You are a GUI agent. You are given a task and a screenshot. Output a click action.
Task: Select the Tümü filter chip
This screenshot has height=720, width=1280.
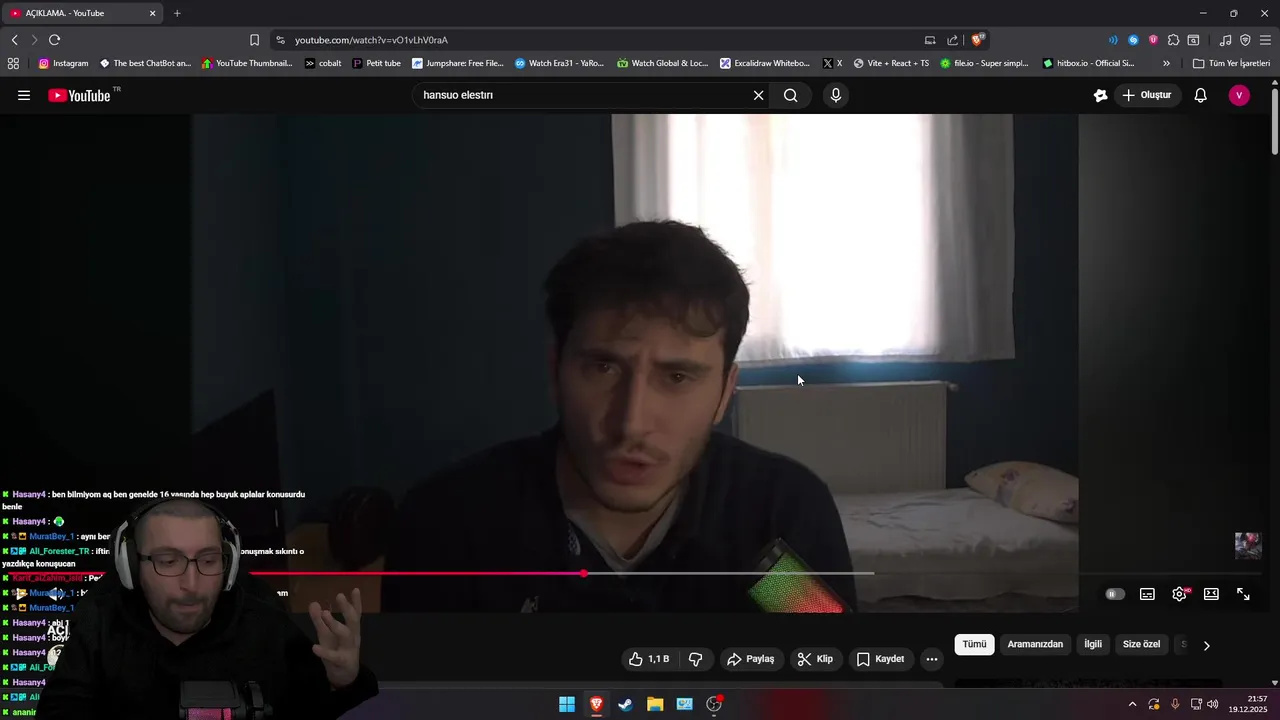pos(974,644)
